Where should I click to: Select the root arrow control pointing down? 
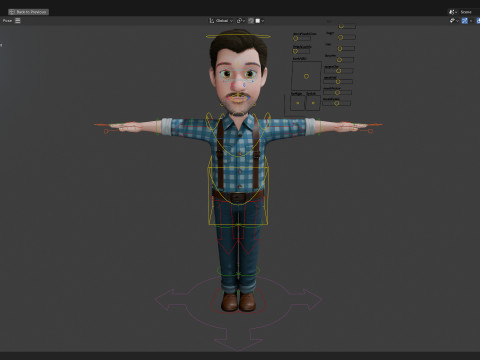point(238,340)
